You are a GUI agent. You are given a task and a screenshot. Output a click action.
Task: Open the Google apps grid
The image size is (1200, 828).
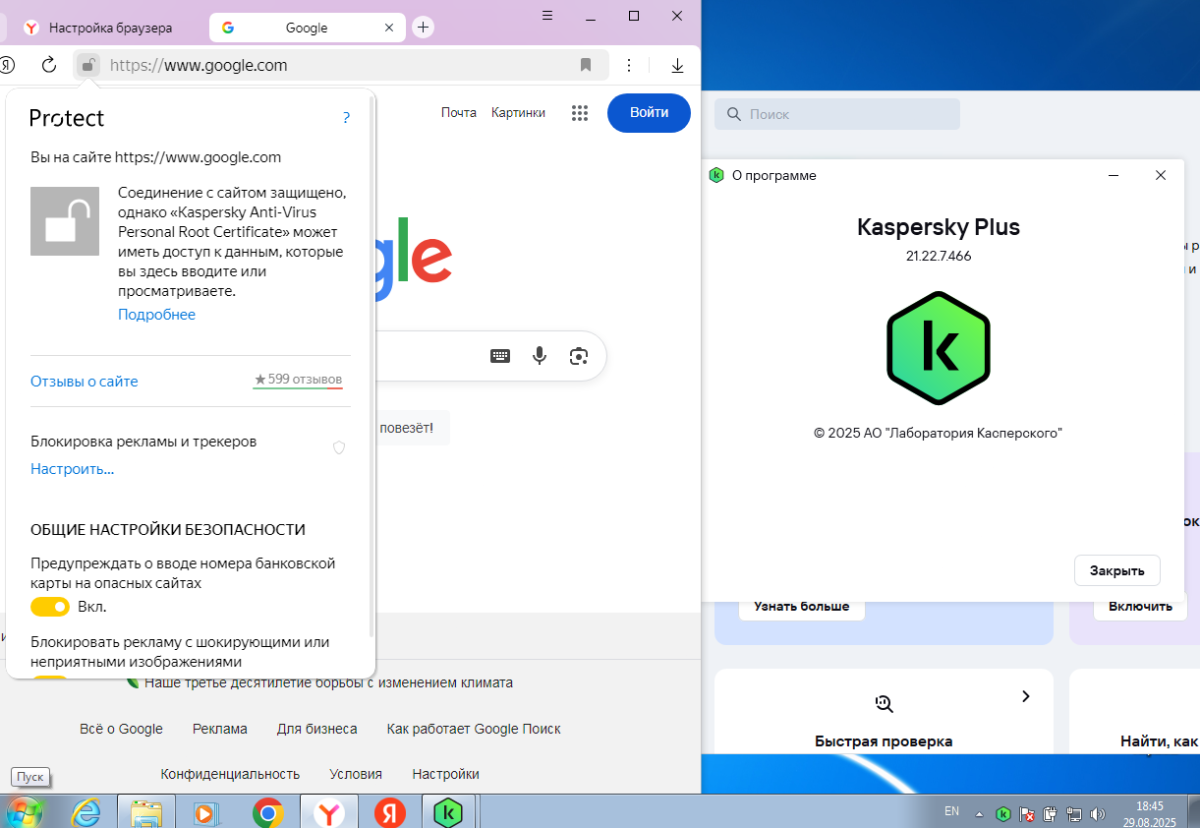pos(579,113)
